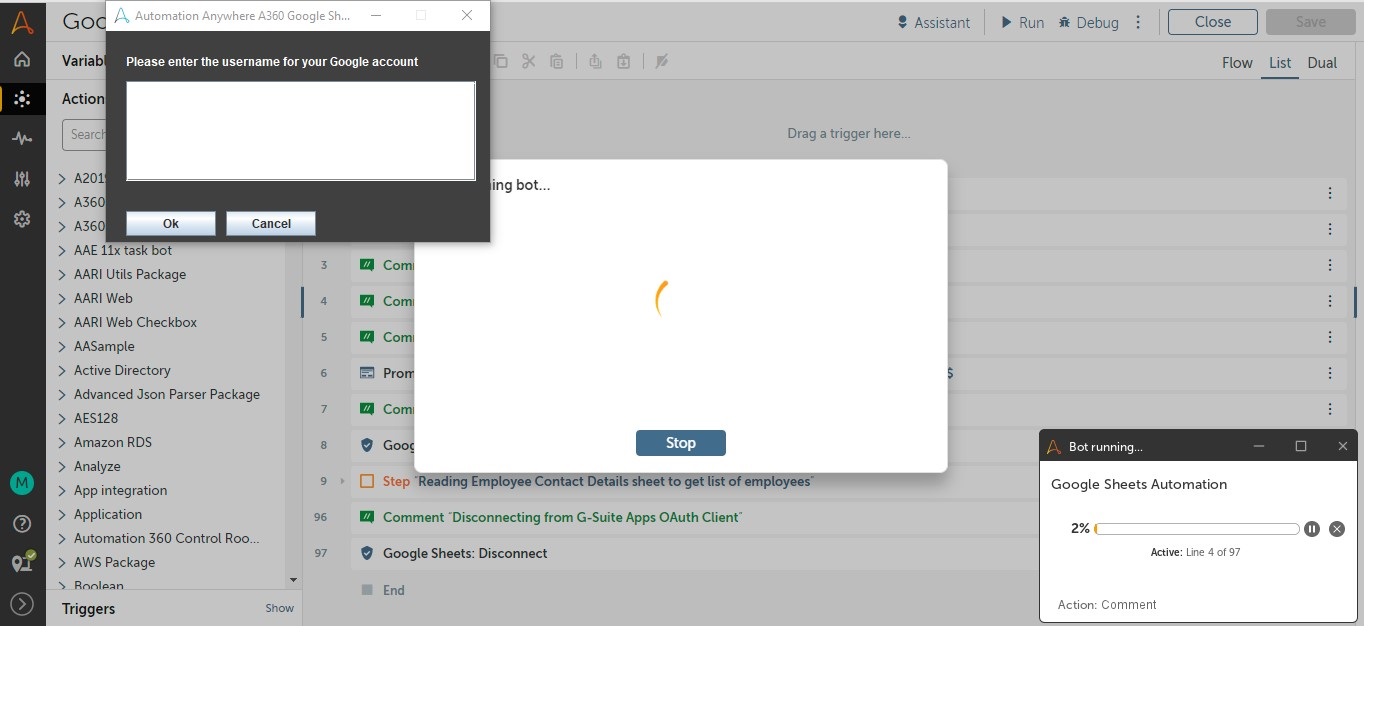The image size is (1386, 724).
Task: Click the Actions search field
Action: pyautogui.click(x=85, y=134)
